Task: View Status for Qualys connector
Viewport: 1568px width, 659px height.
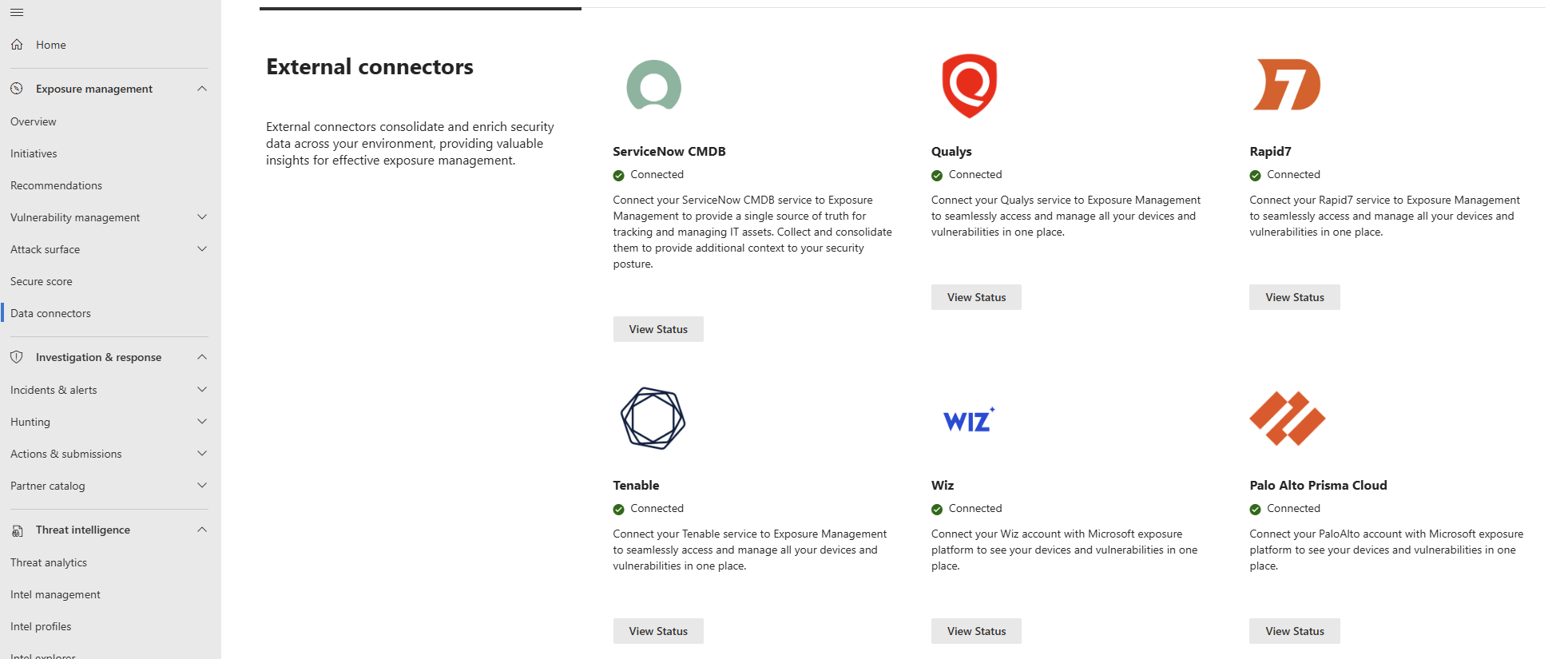Action: tap(975, 297)
